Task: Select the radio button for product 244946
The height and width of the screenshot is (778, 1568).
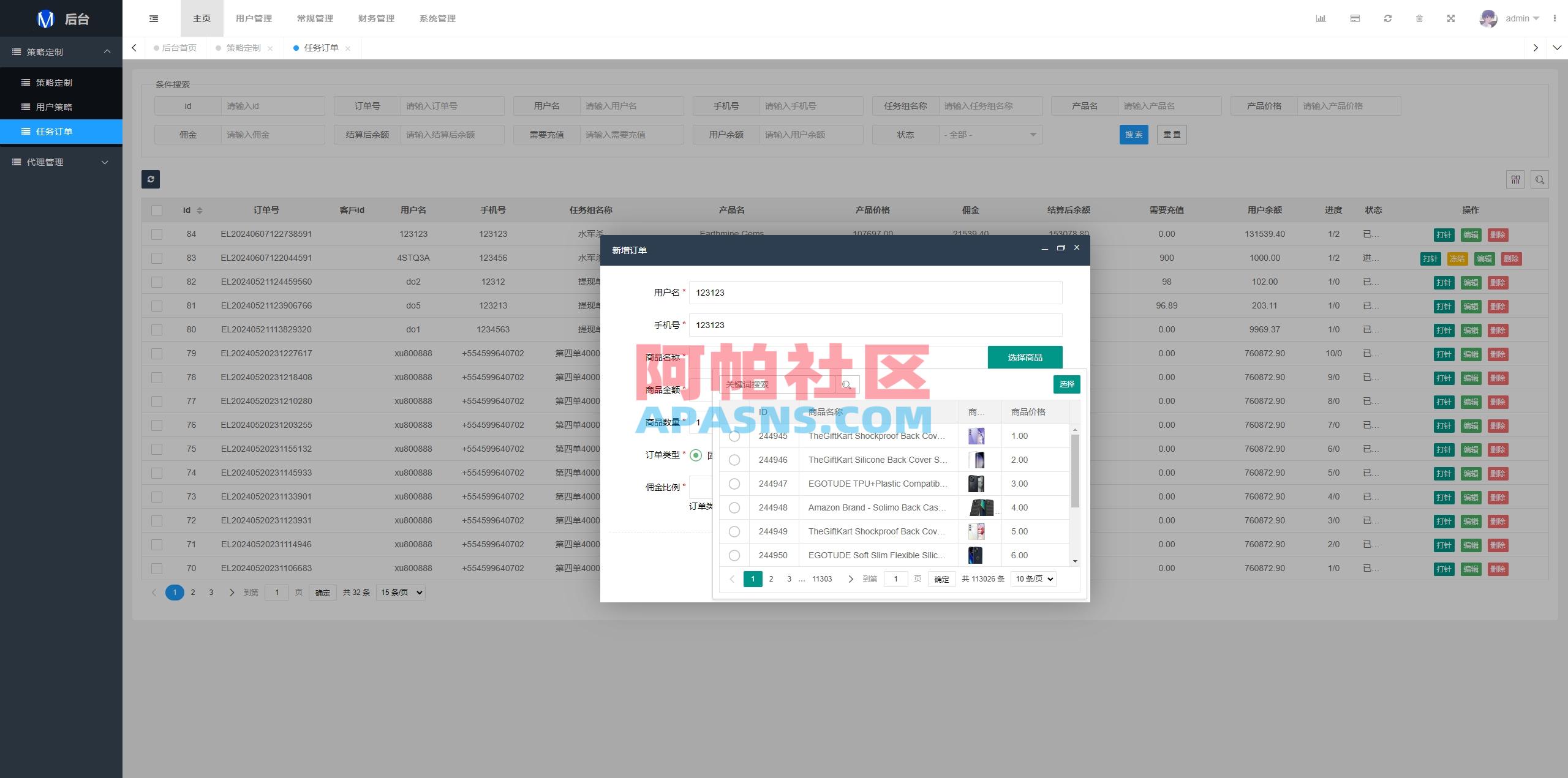Action: (734, 460)
